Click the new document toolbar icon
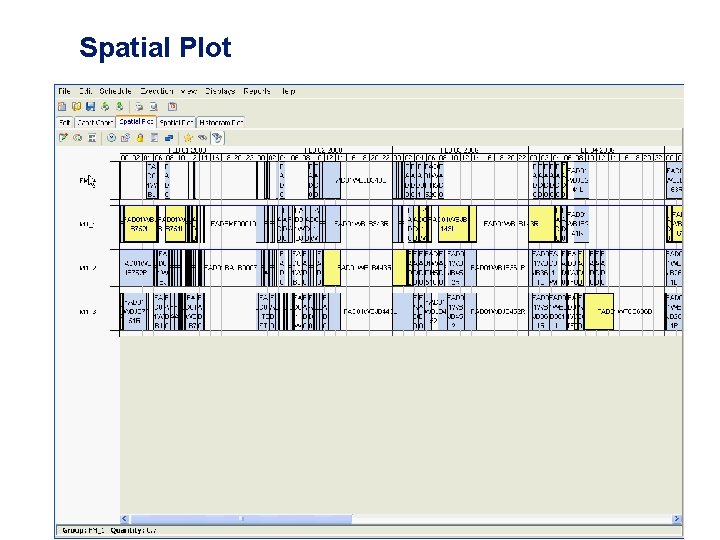 click(x=62, y=107)
